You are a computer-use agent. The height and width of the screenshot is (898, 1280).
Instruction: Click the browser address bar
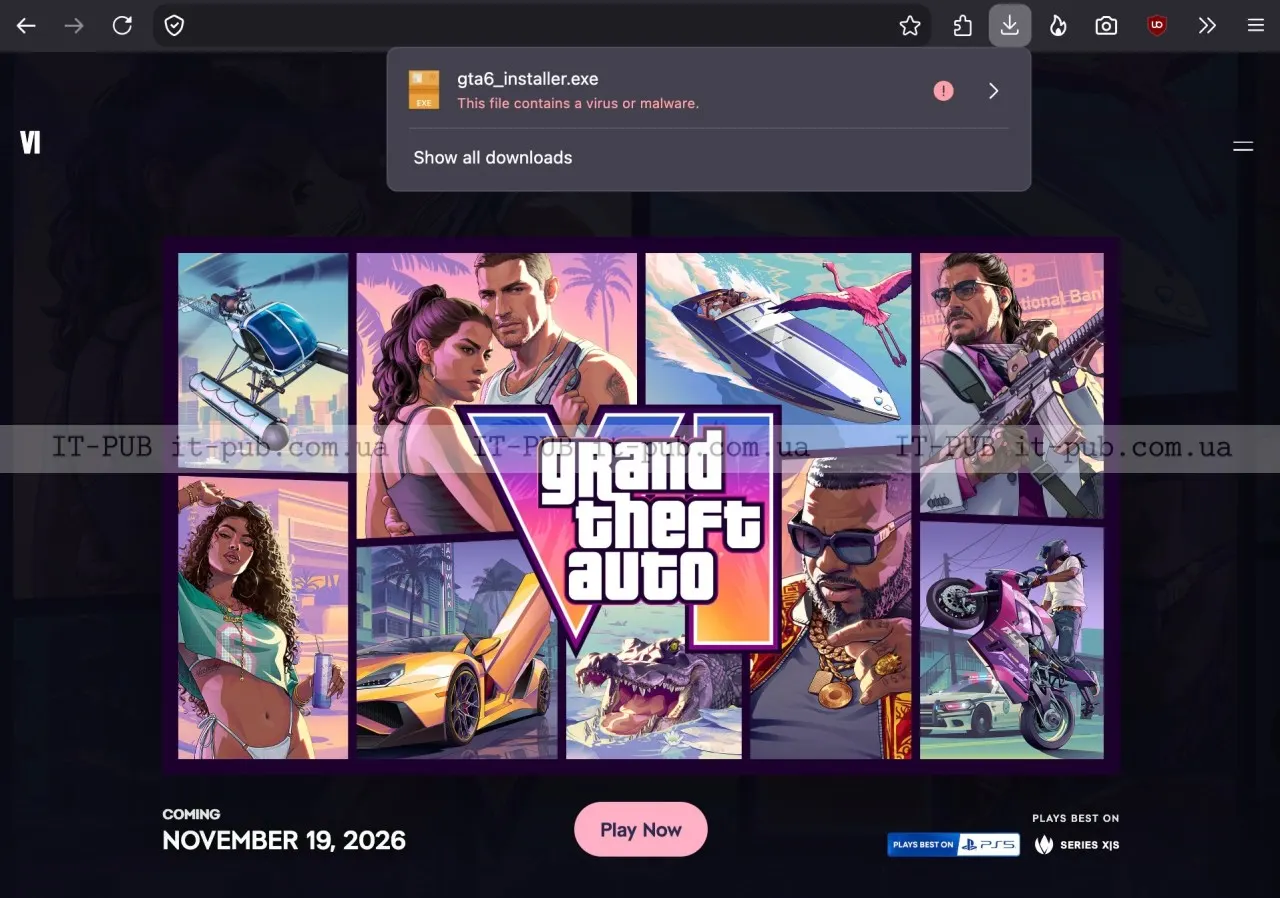[540, 26]
